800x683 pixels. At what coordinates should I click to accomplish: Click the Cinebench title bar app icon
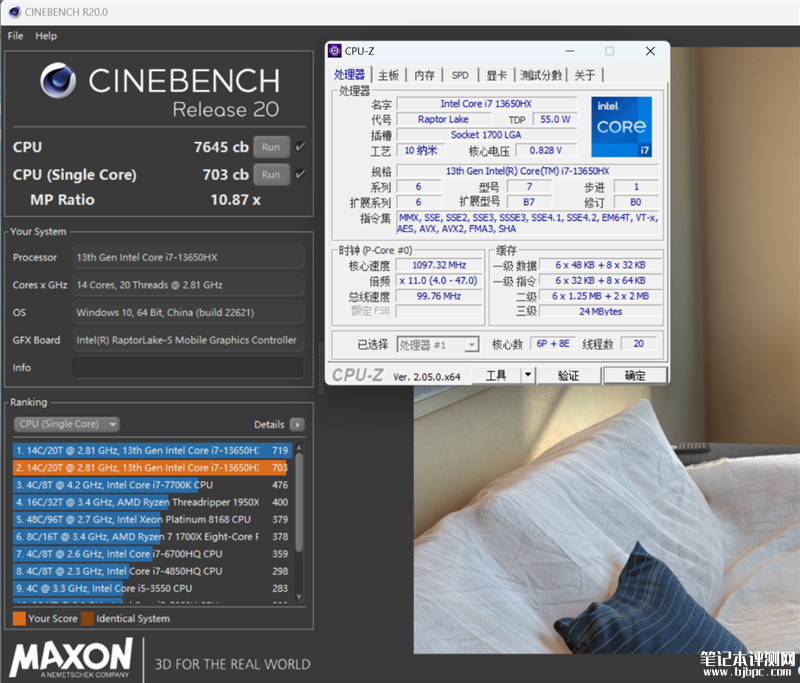coord(15,12)
